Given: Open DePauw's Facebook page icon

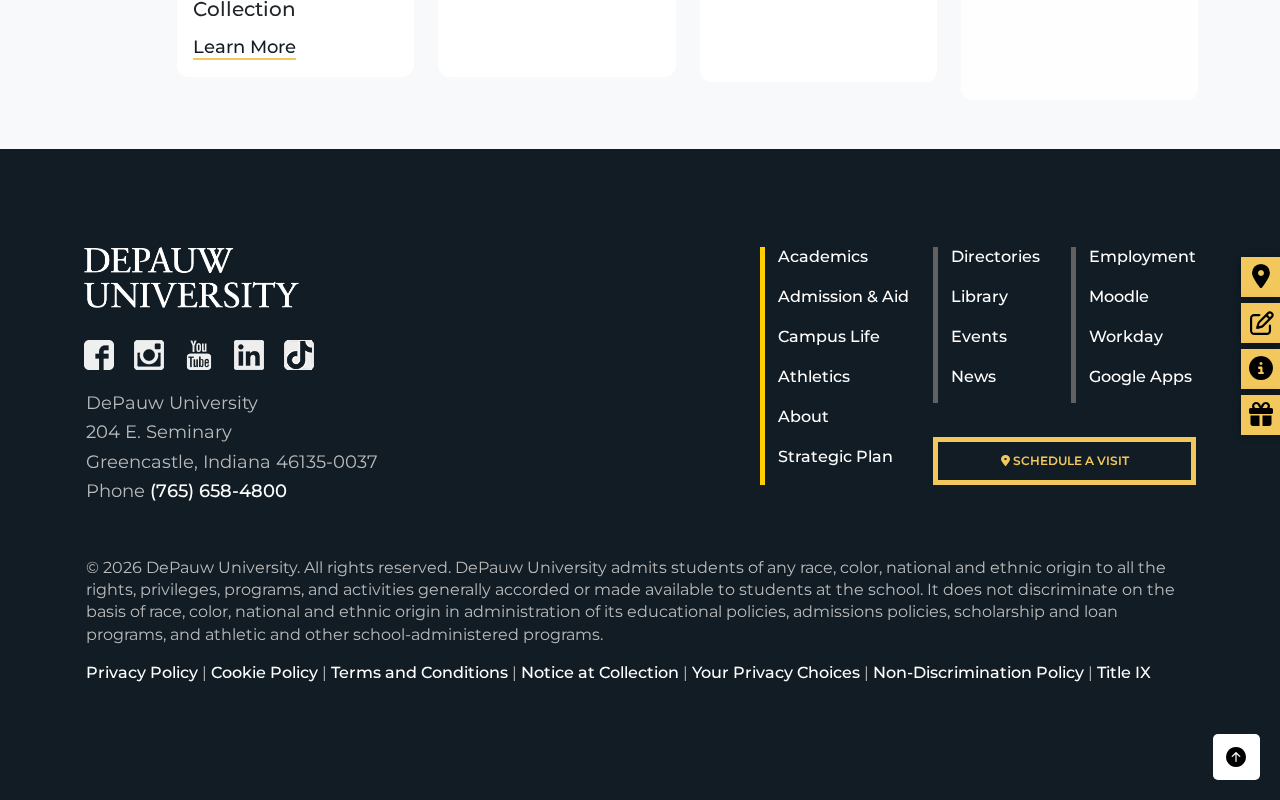Looking at the screenshot, I should 99,355.
